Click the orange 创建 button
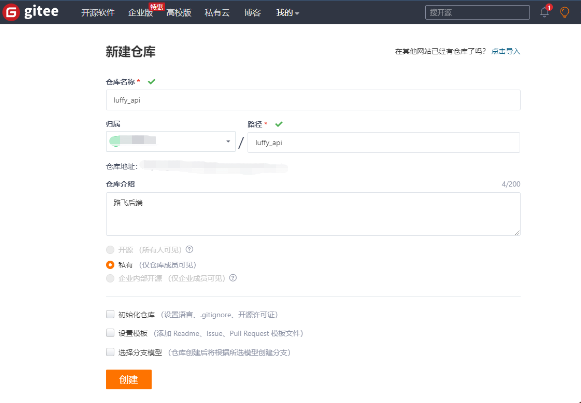Screen dimensions: 581x403 (129, 379)
